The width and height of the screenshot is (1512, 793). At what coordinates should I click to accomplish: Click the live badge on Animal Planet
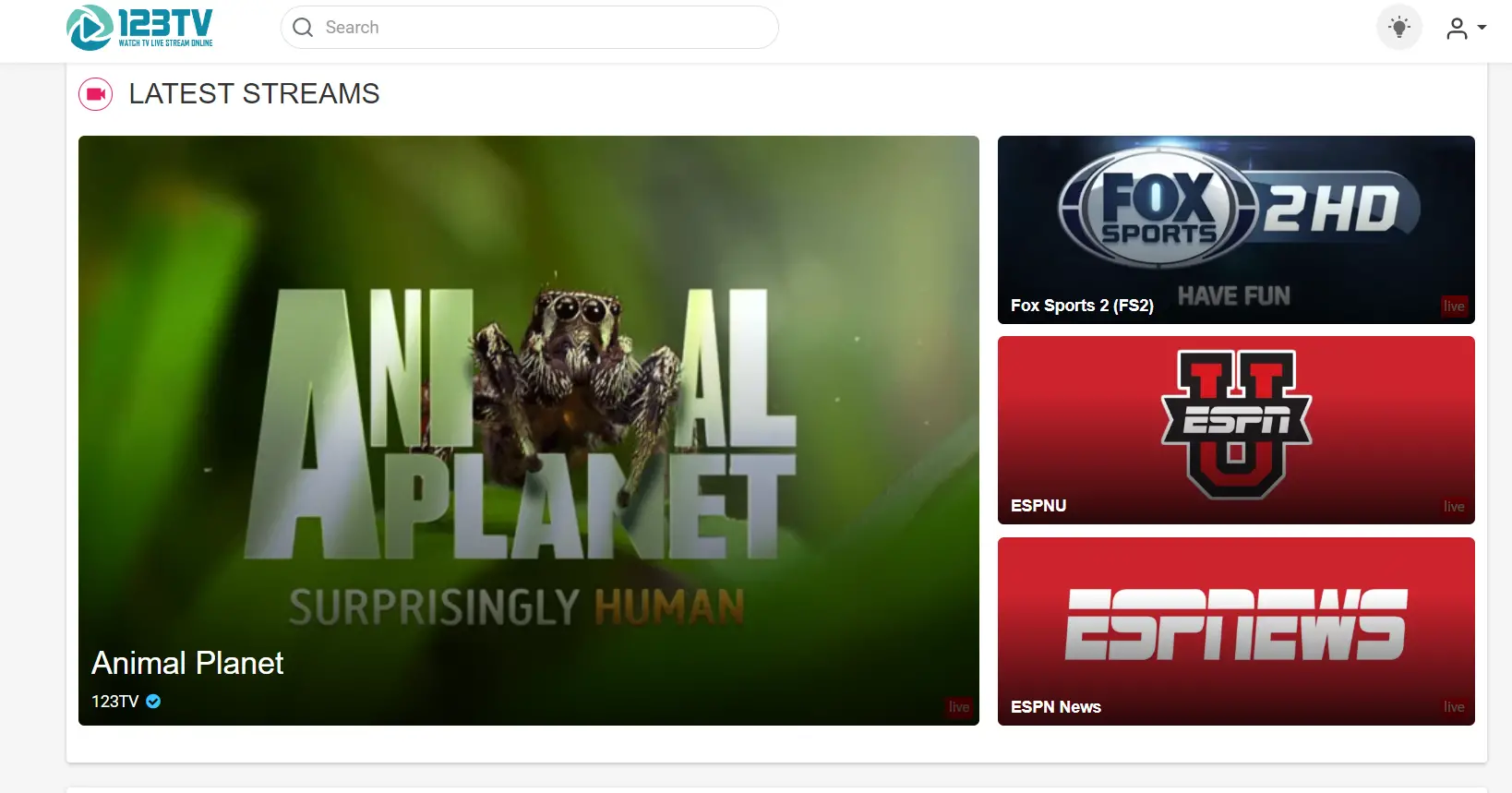pos(959,707)
